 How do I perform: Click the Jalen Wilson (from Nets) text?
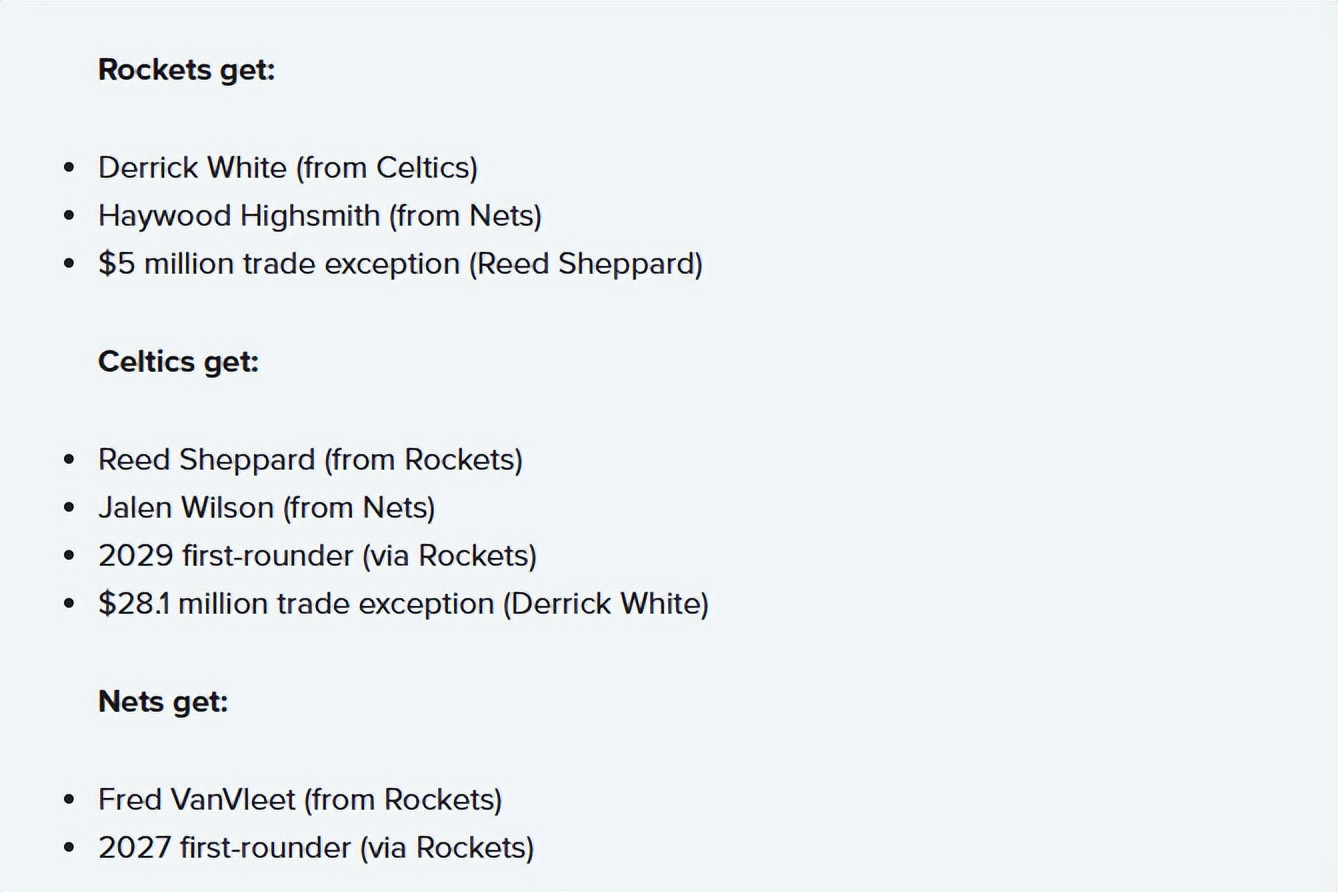(x=266, y=507)
